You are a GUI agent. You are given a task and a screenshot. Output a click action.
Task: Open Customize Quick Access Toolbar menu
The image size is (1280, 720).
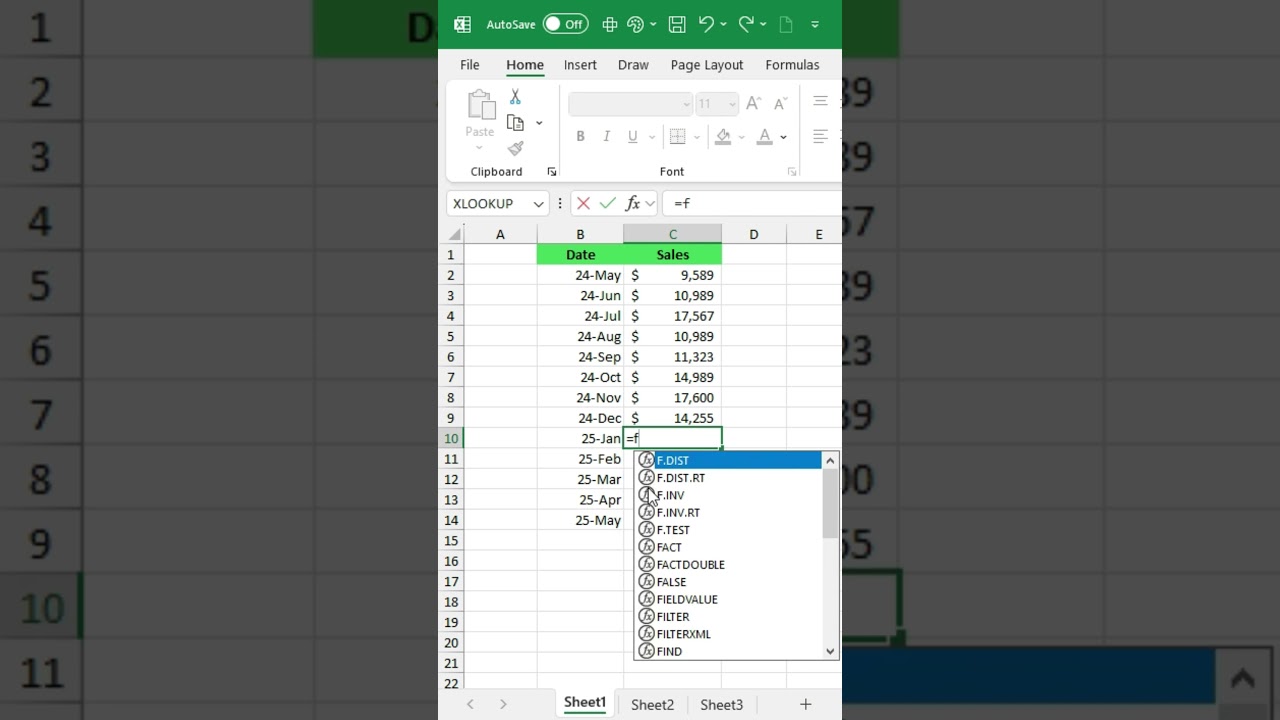pos(815,24)
